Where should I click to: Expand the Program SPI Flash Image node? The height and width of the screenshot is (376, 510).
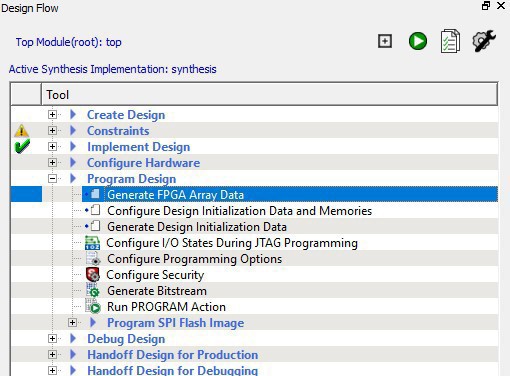pyautogui.click(x=72, y=323)
